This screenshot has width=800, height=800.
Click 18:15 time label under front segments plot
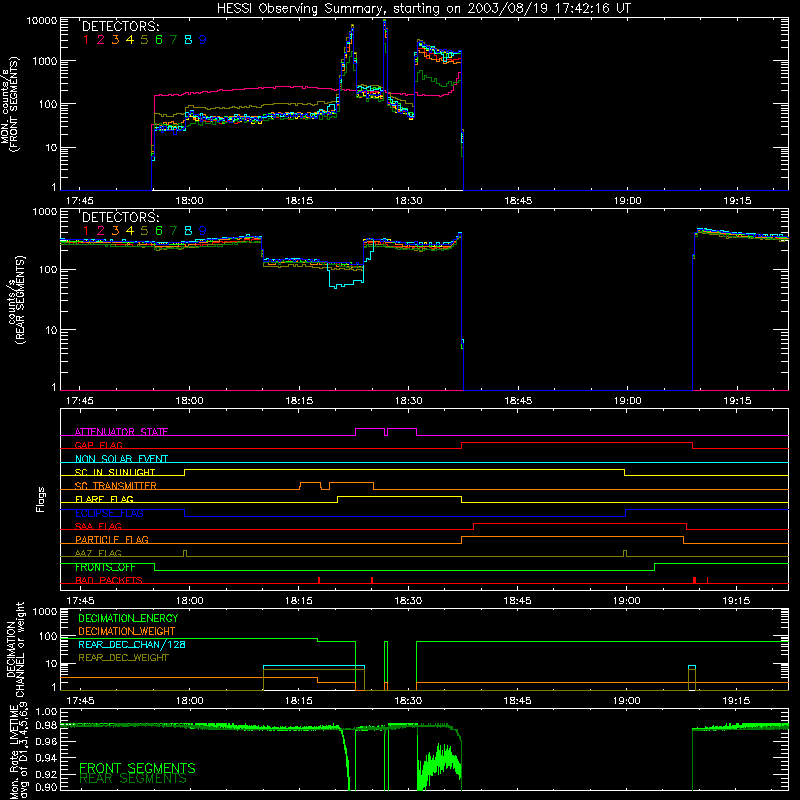click(x=299, y=201)
